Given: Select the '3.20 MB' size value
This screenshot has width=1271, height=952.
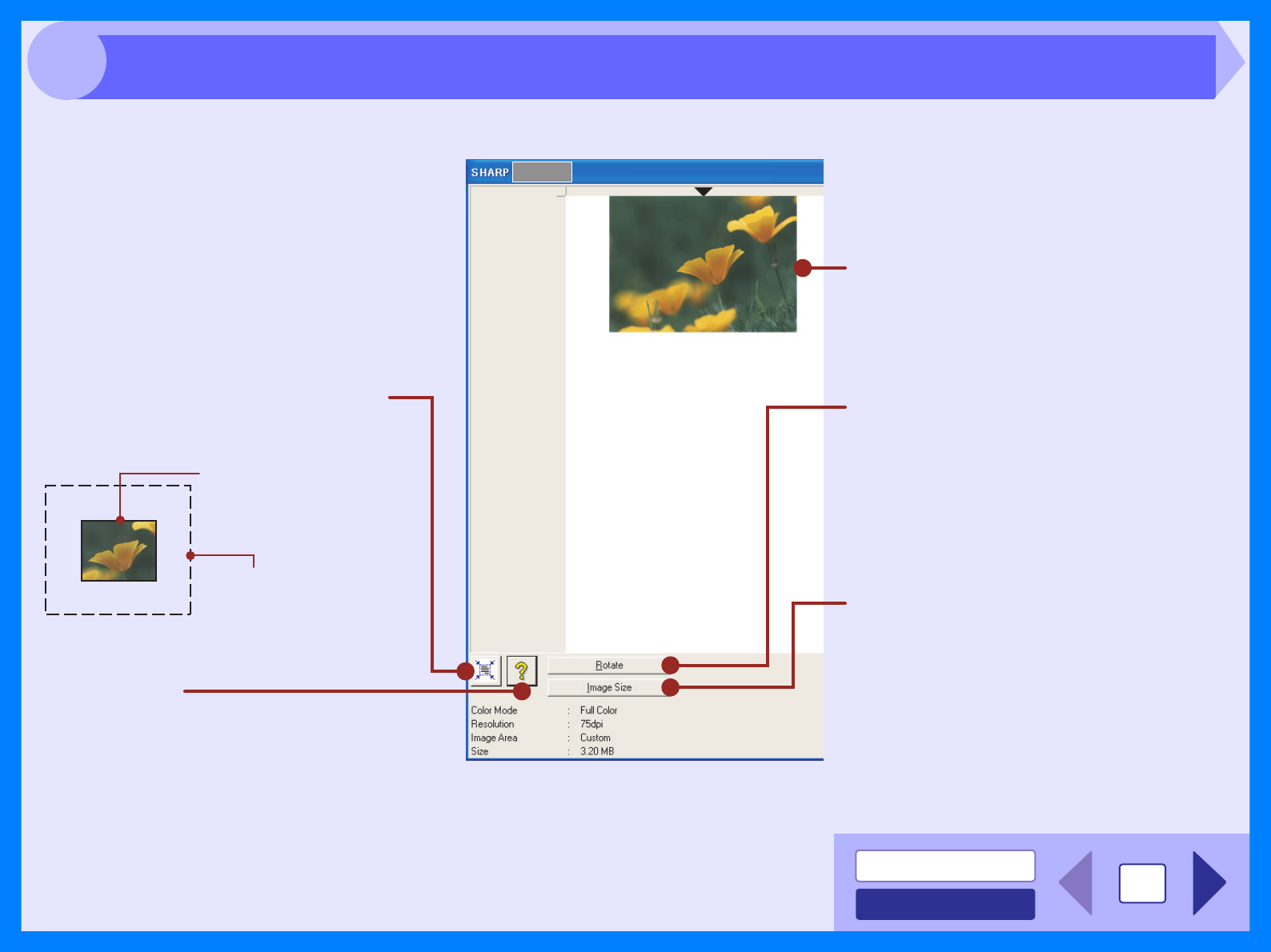Looking at the screenshot, I should [x=597, y=751].
